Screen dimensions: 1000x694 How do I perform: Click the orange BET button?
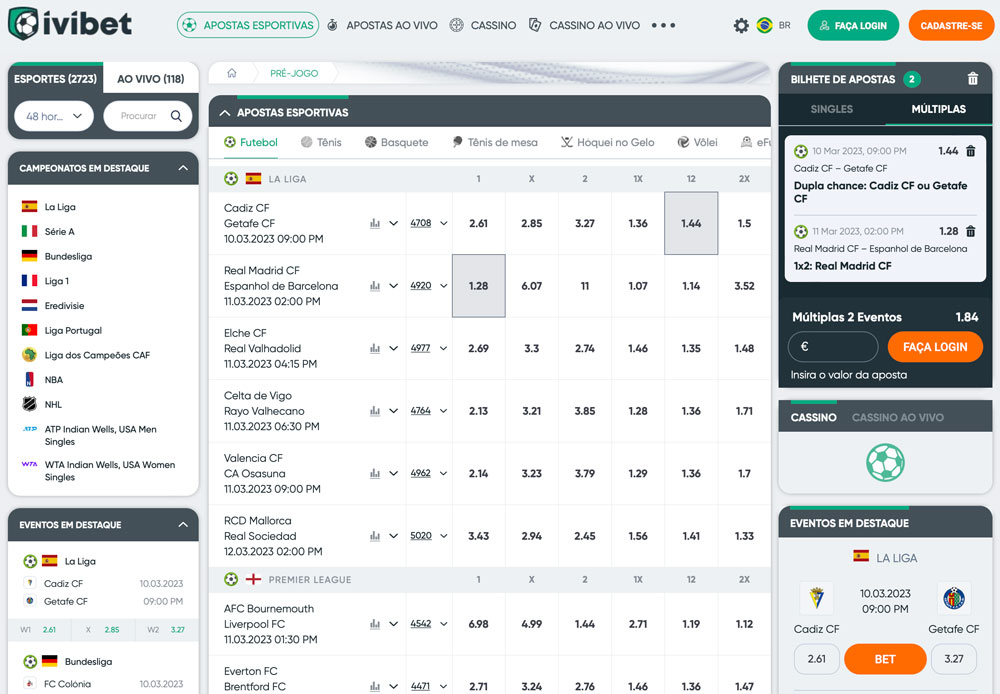(885, 659)
